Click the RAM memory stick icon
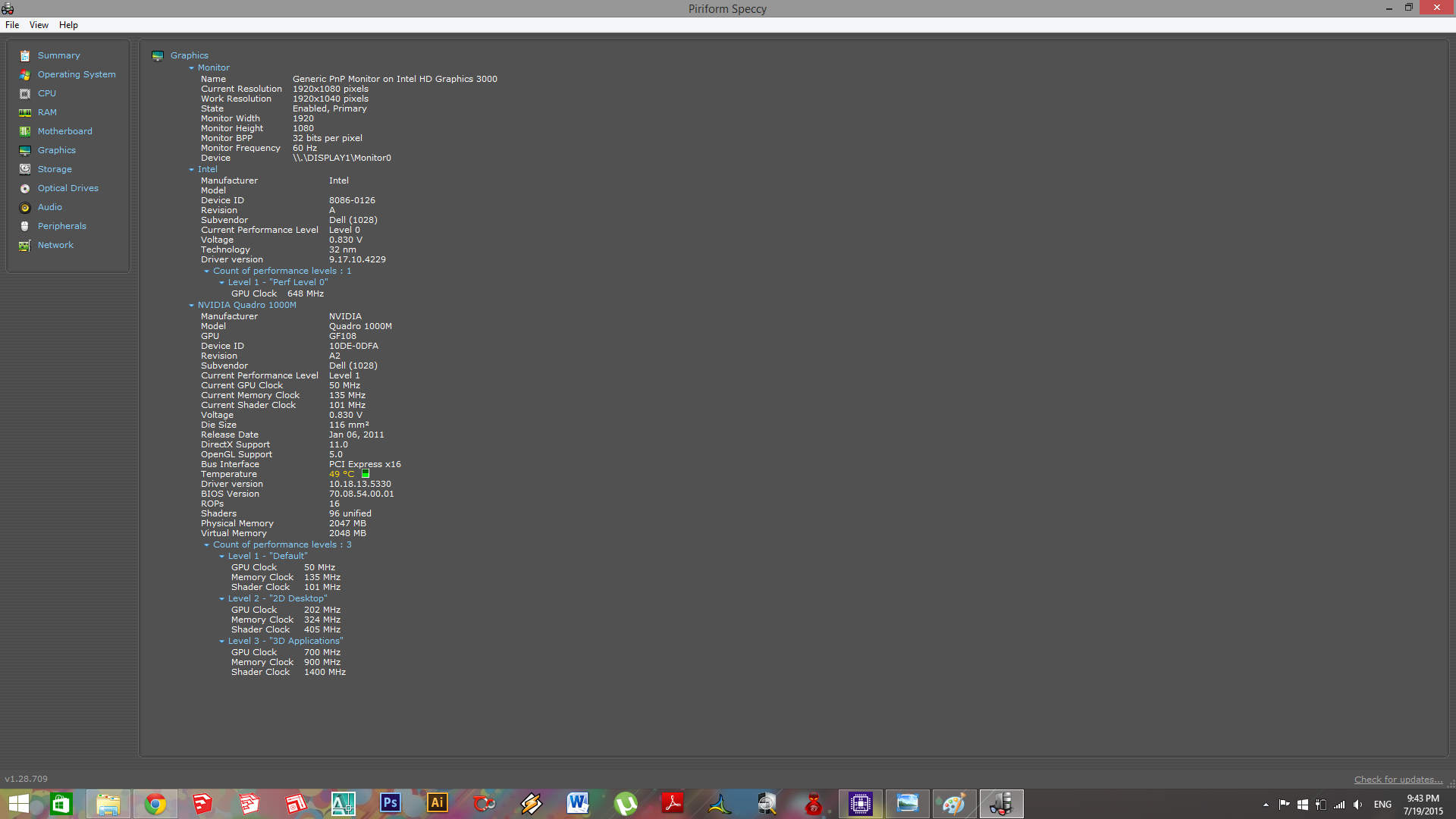This screenshot has width=1456, height=819. pos(25,112)
